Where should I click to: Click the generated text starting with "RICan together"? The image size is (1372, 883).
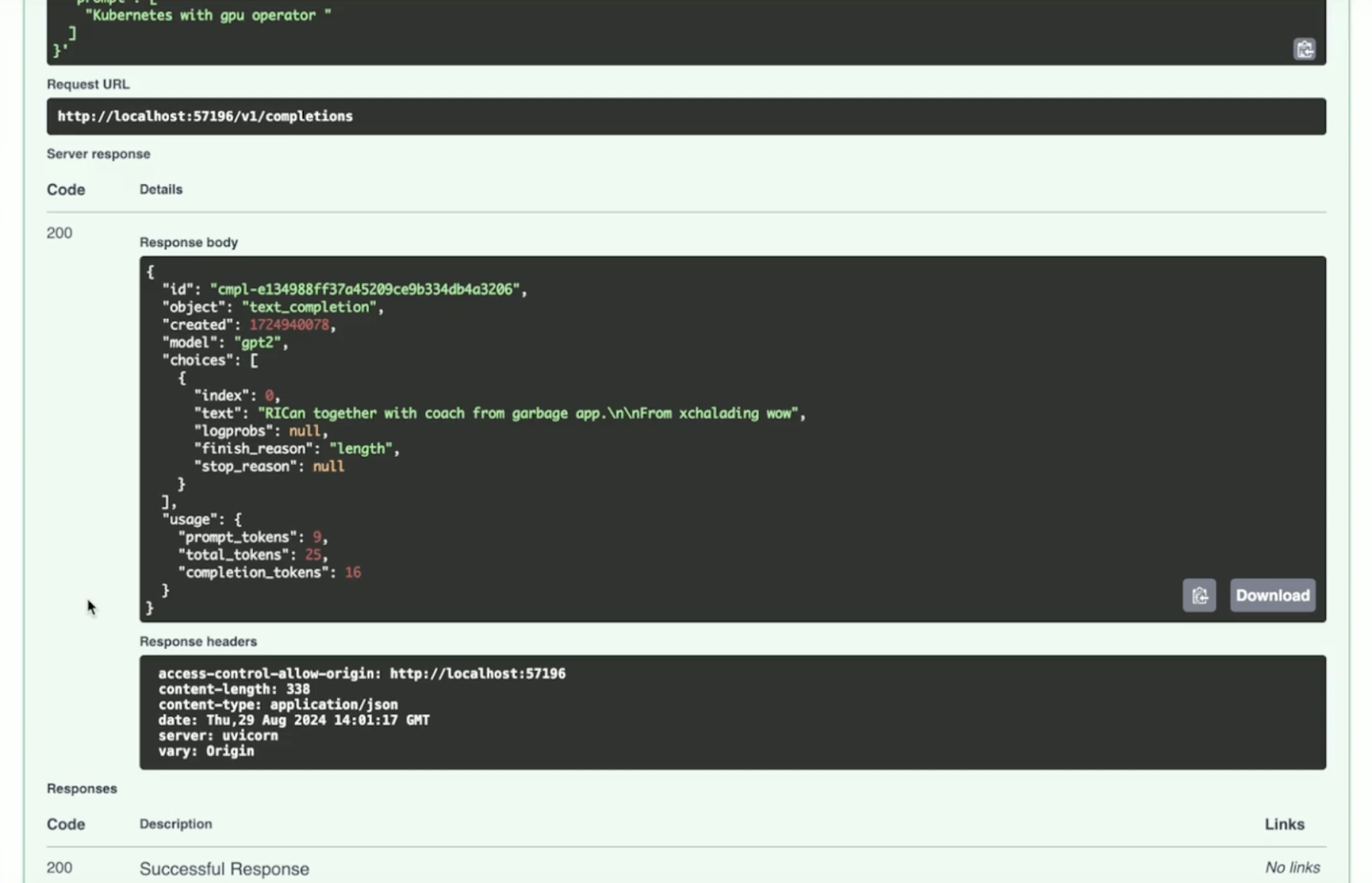pos(528,413)
